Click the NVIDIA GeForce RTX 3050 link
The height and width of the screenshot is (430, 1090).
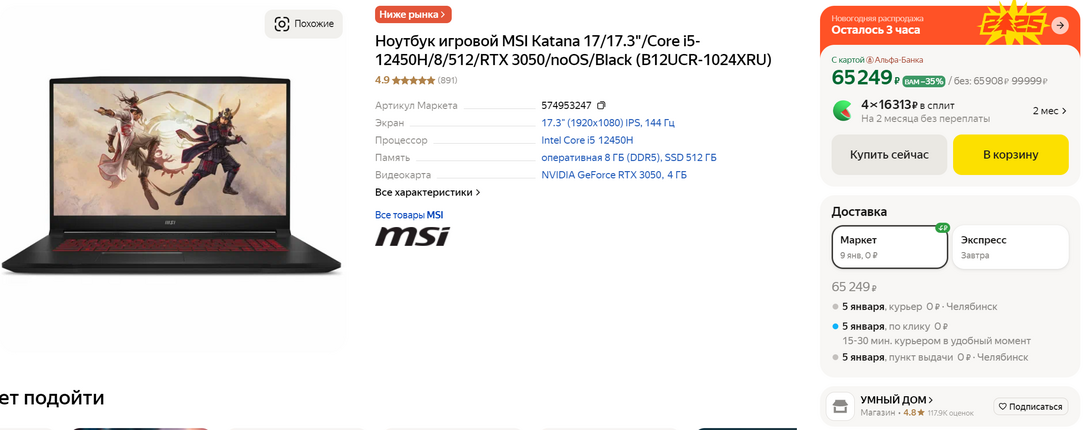tap(614, 175)
